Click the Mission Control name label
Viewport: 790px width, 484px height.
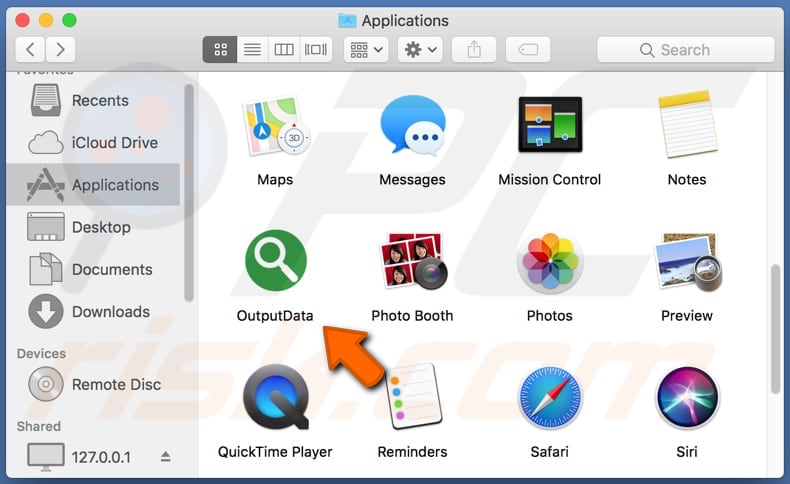pos(550,179)
